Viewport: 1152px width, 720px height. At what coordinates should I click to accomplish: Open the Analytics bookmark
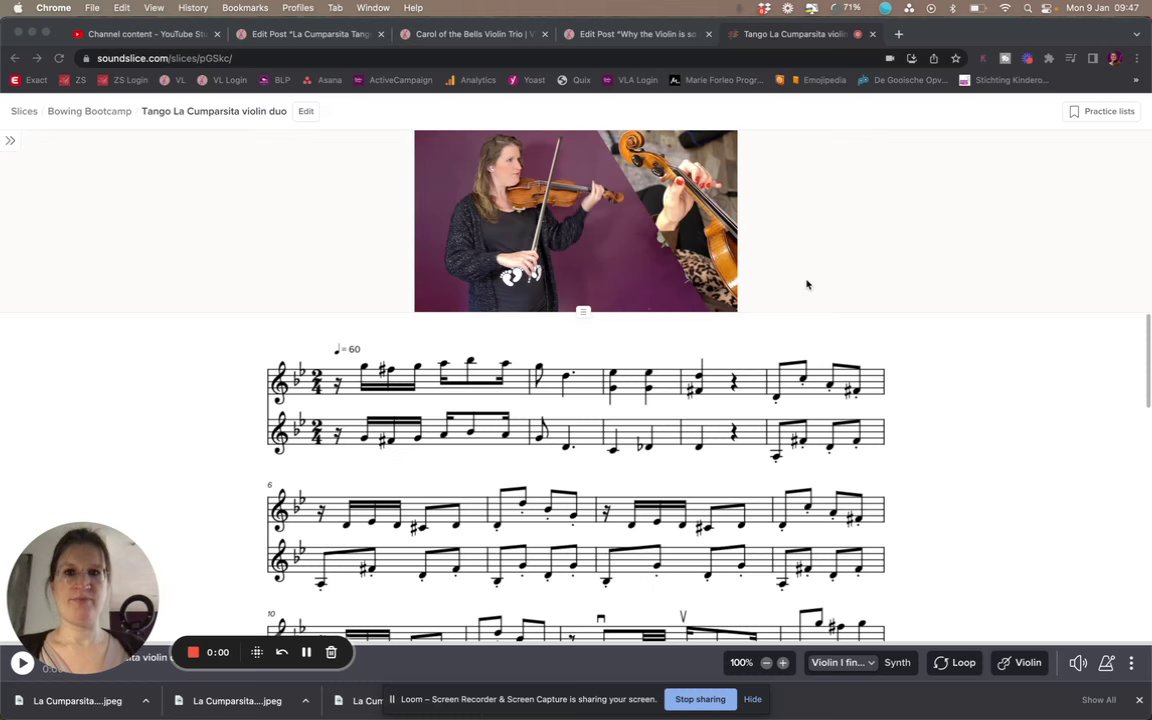[470, 80]
